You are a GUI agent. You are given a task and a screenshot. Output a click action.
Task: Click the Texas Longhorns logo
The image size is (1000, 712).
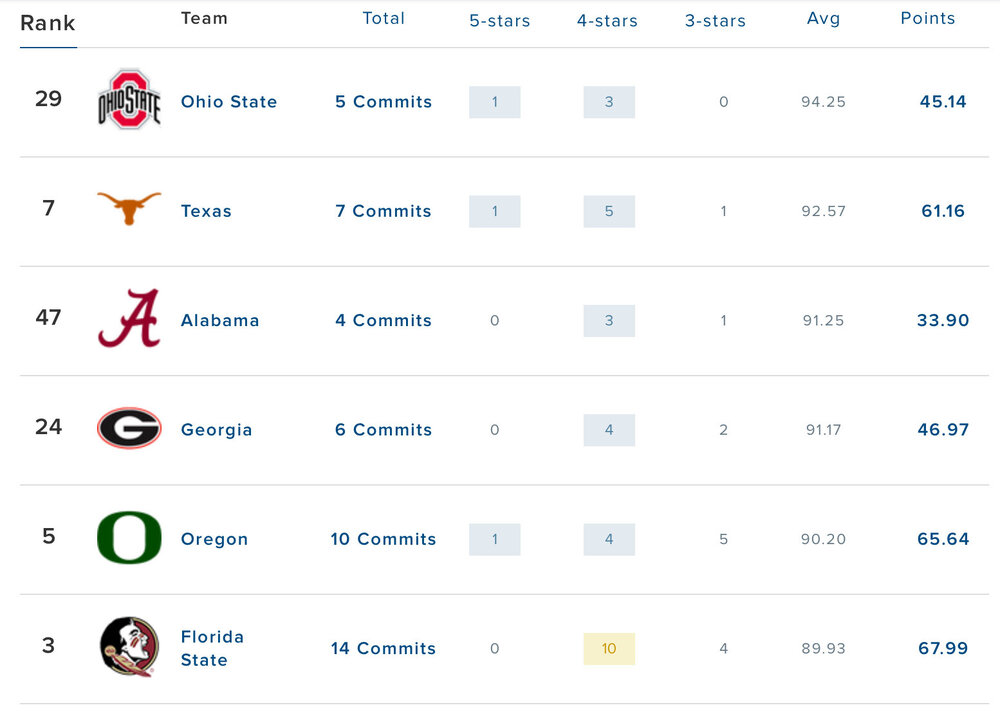click(129, 208)
